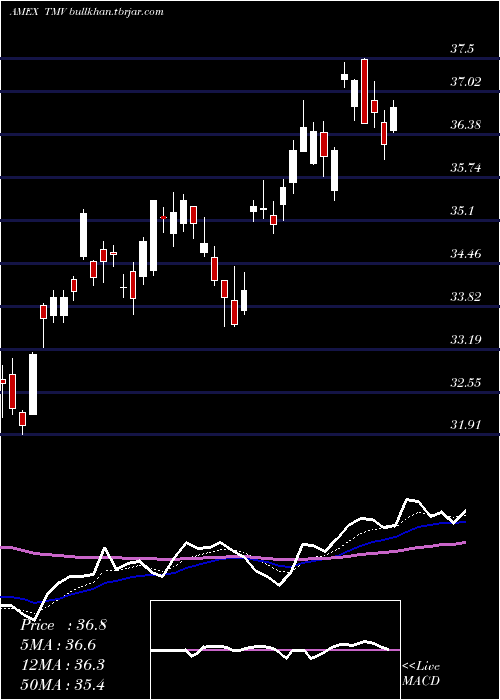This screenshot has width=500, height=700.
Task: Select the 36.38 price axis label
Action: [466, 125]
